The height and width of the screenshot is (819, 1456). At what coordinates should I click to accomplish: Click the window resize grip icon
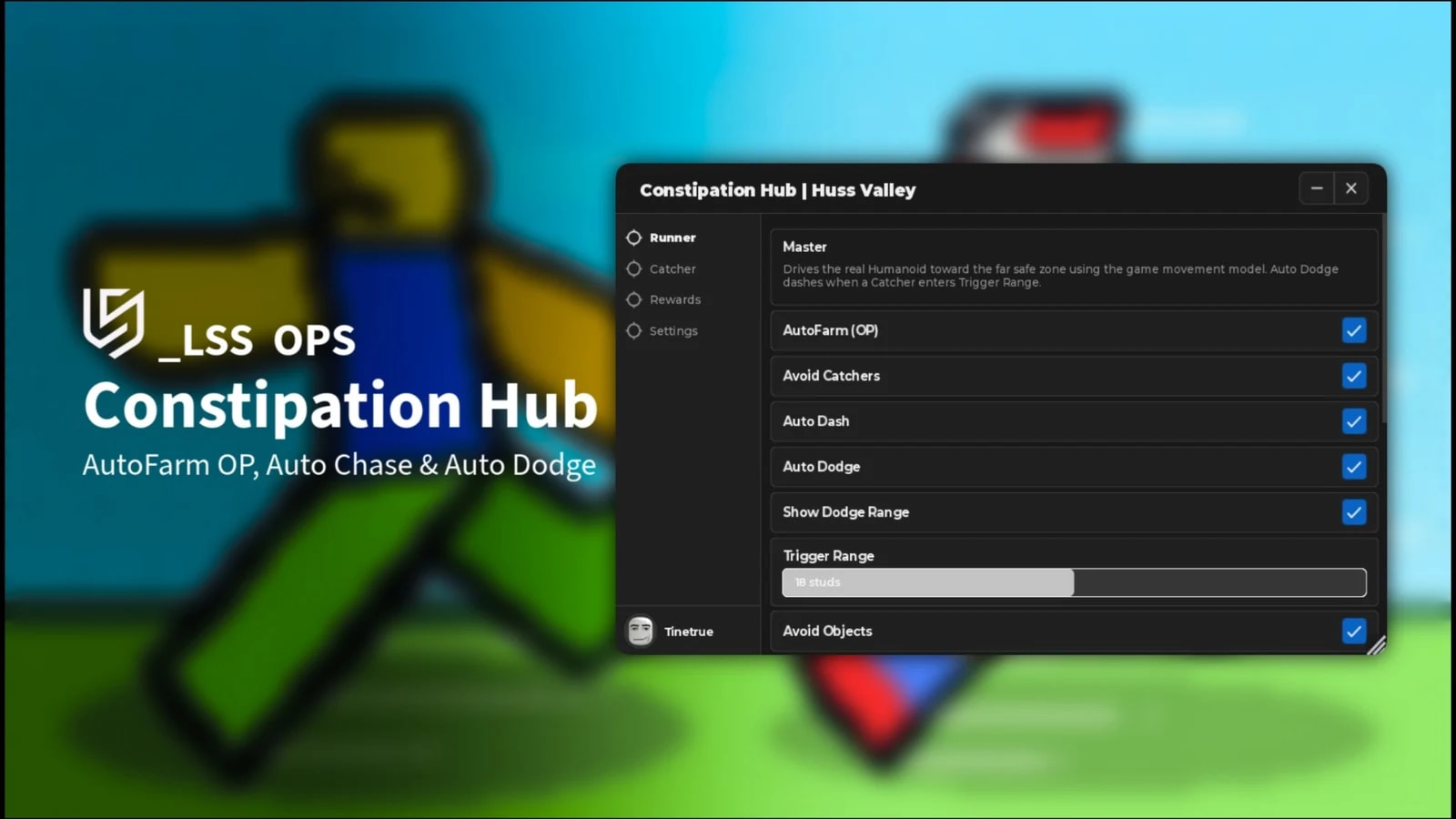pyautogui.click(x=1376, y=645)
